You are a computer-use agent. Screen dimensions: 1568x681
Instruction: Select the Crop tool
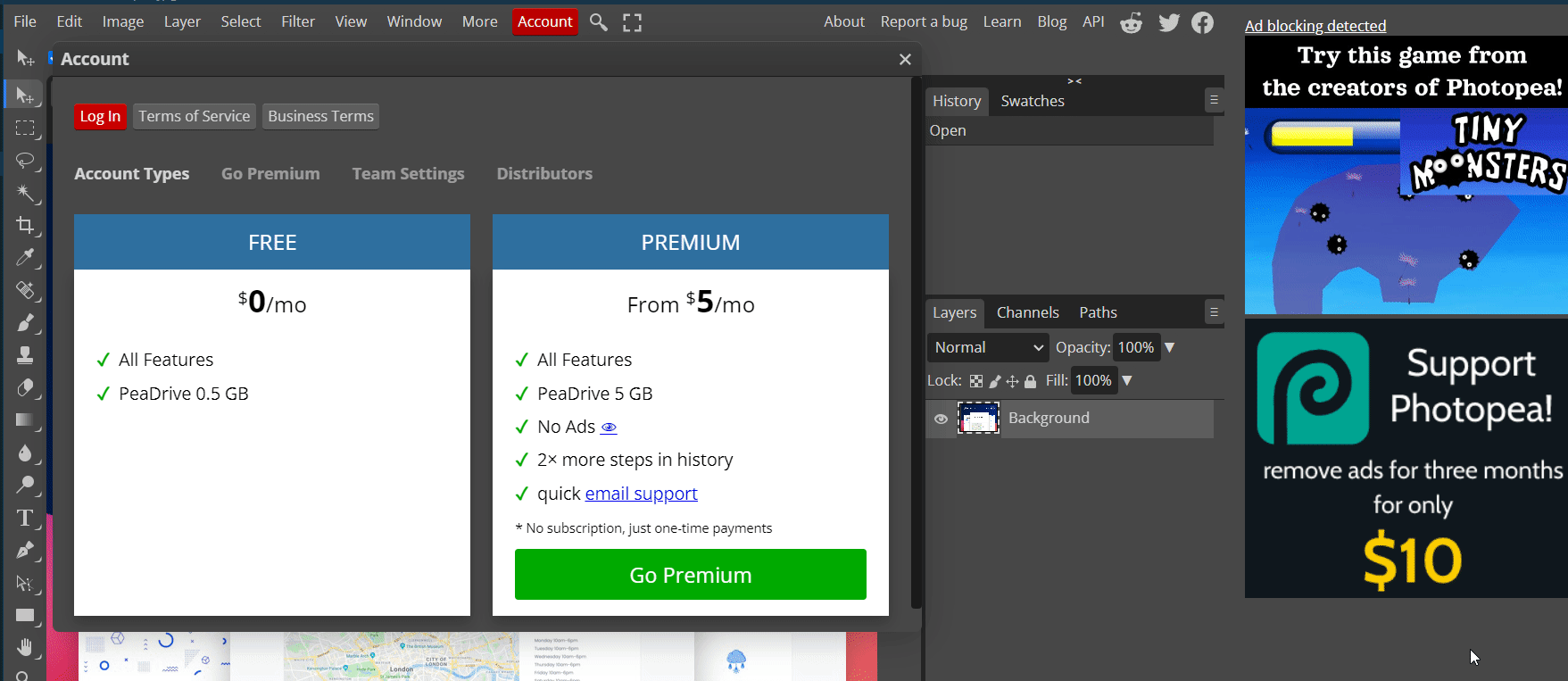coord(25,226)
